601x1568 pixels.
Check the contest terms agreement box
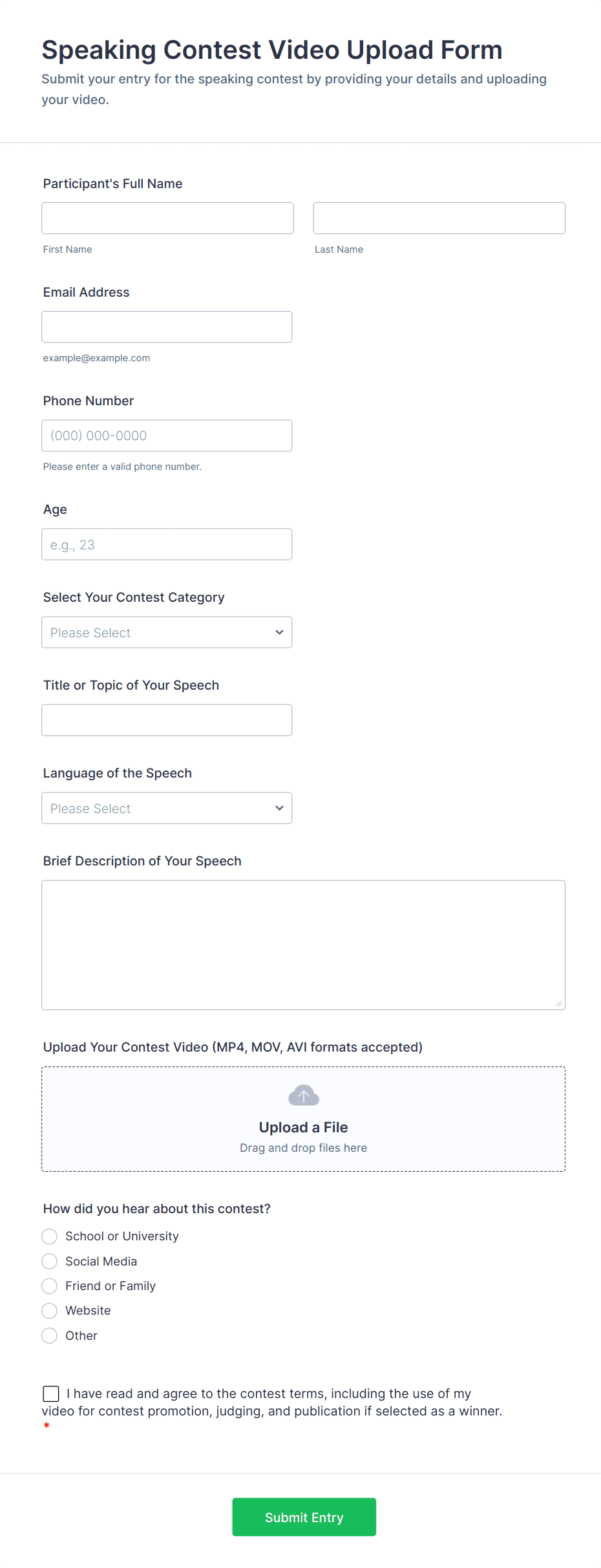pos(51,1393)
